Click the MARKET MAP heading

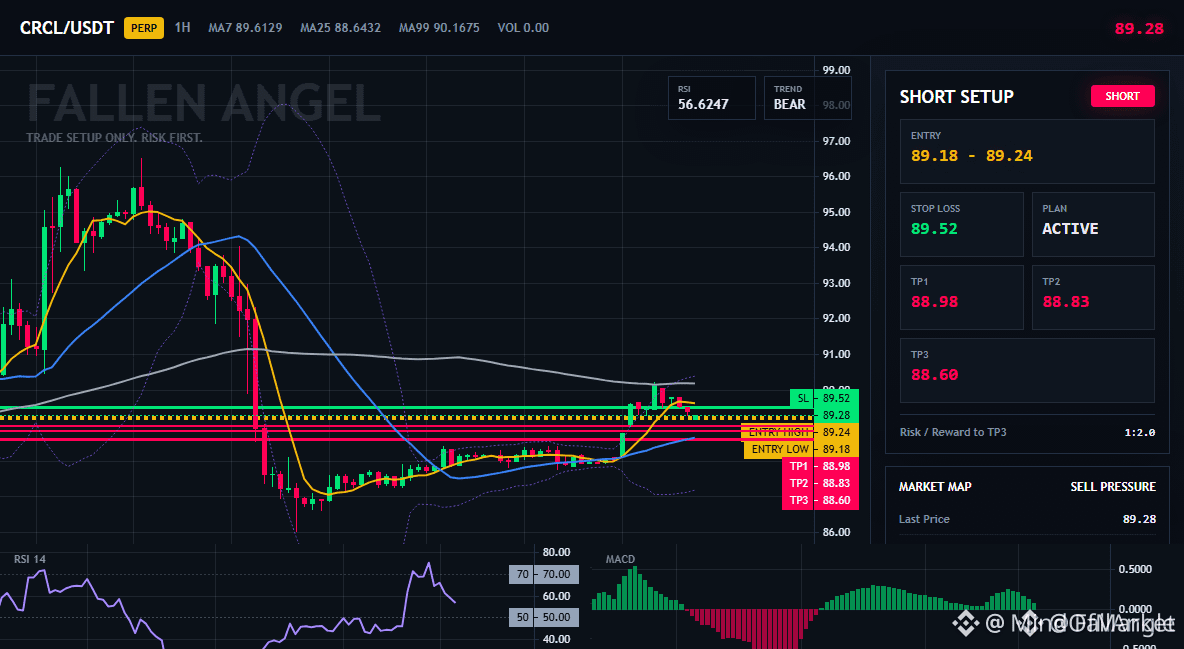tap(935, 487)
